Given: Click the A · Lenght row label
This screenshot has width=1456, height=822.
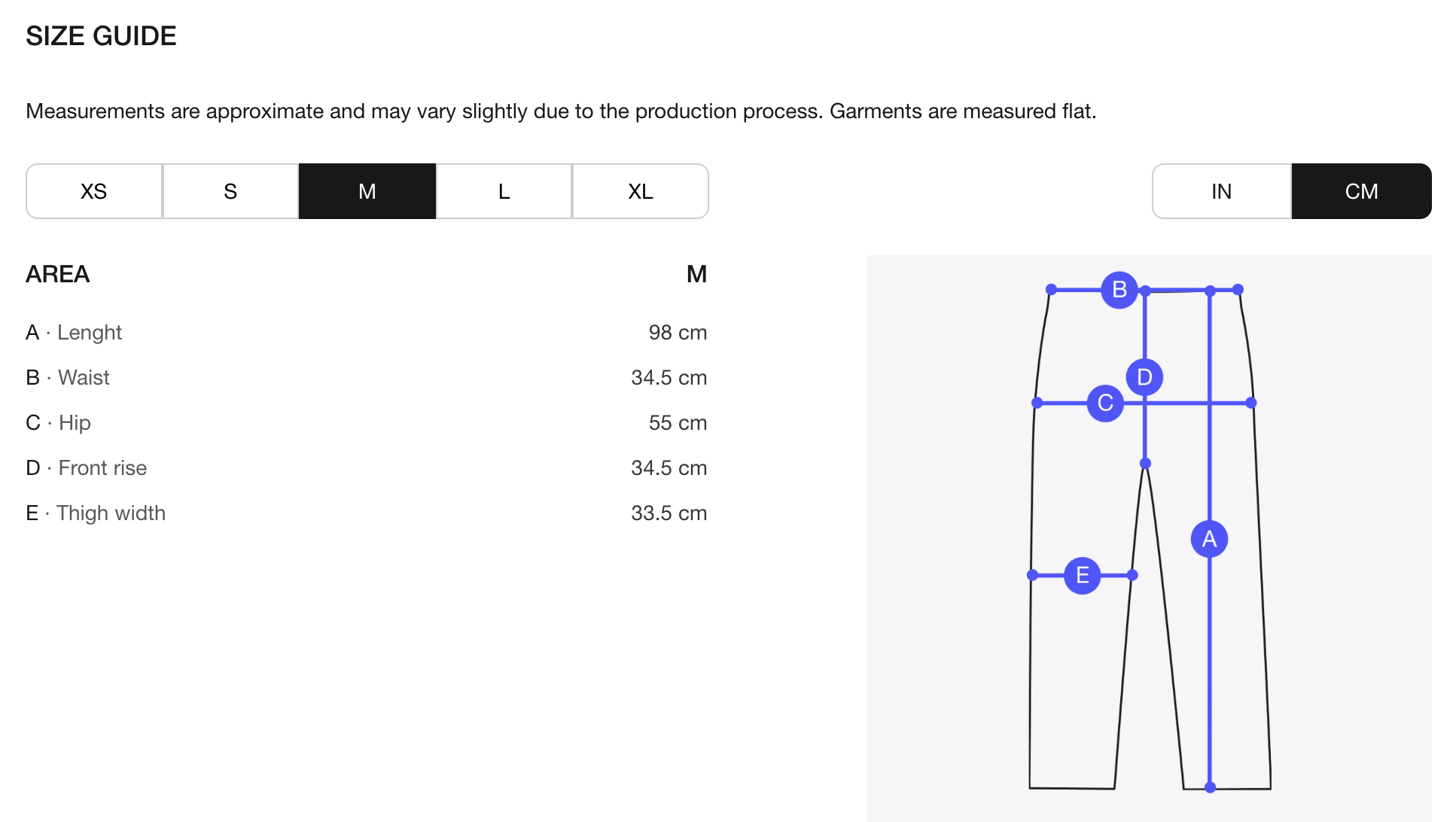Looking at the screenshot, I should [x=74, y=333].
